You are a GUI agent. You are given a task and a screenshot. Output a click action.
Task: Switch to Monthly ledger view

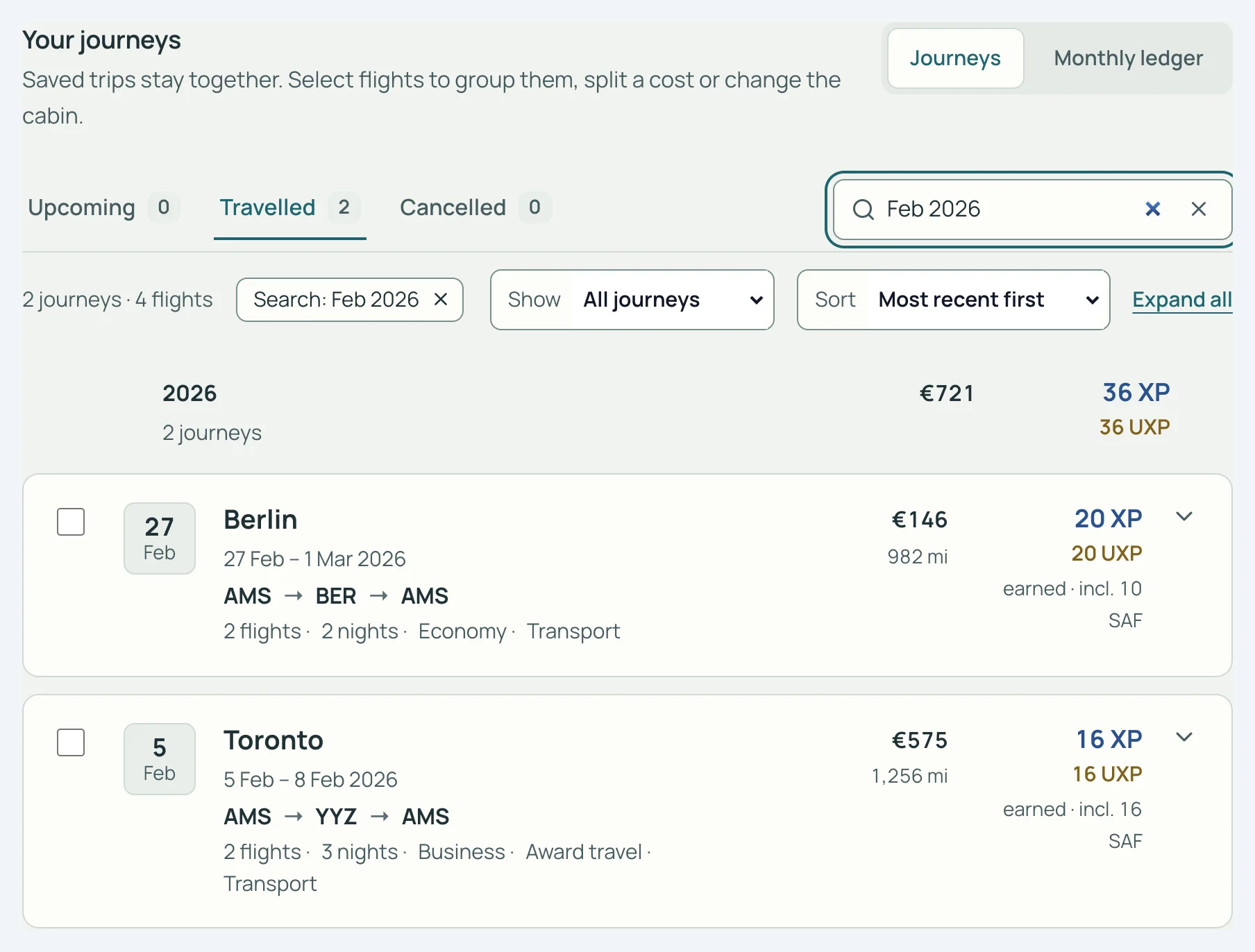(1128, 58)
